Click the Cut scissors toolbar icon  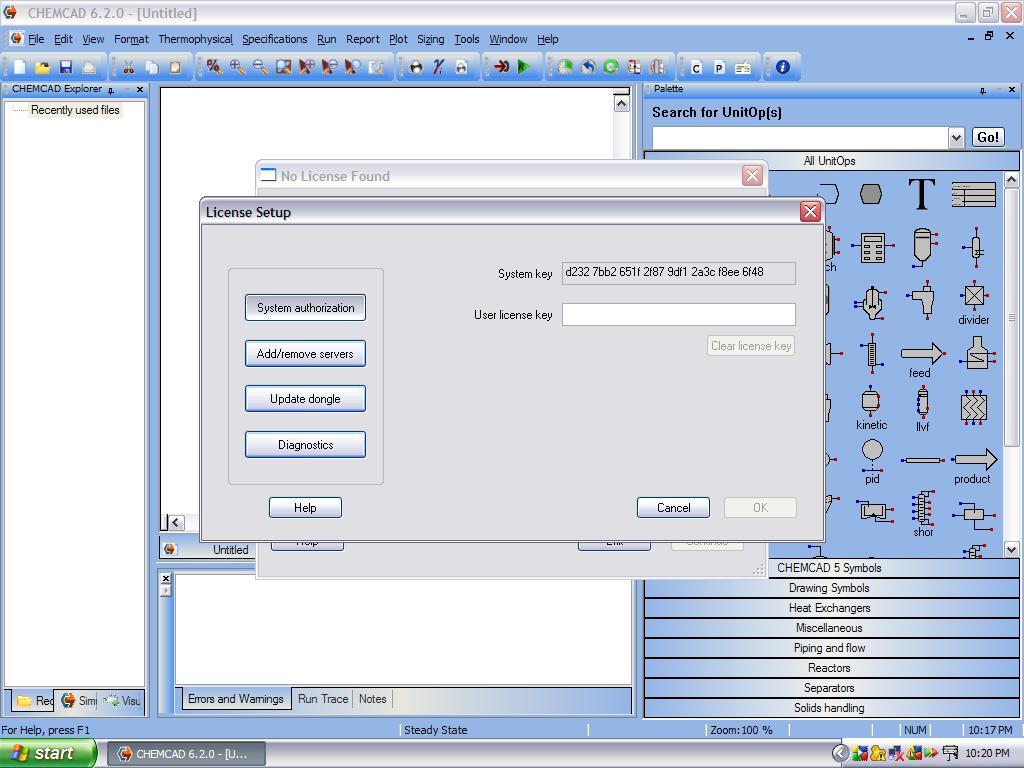(129, 67)
